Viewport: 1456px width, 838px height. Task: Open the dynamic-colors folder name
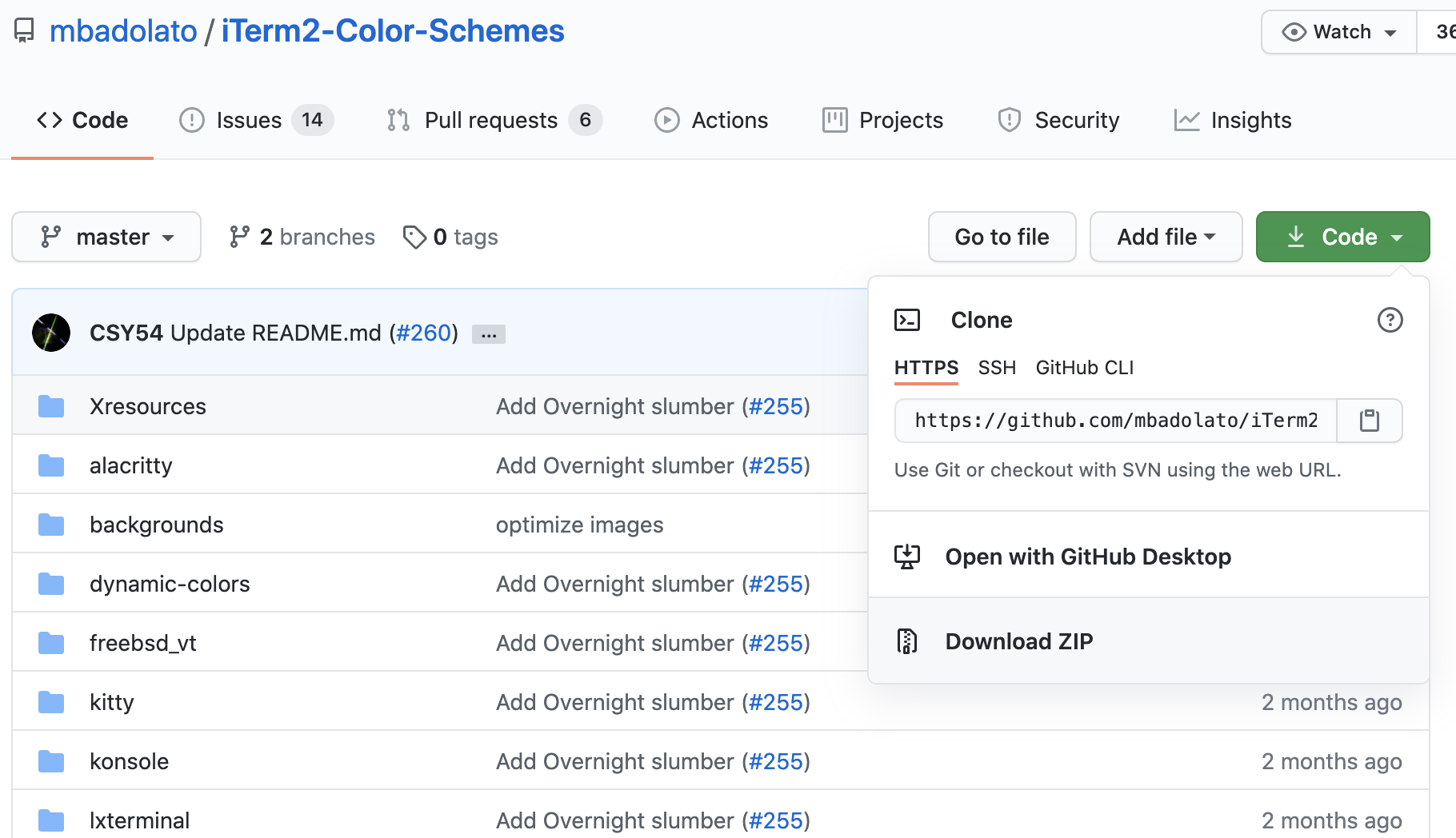pyautogui.click(x=170, y=584)
